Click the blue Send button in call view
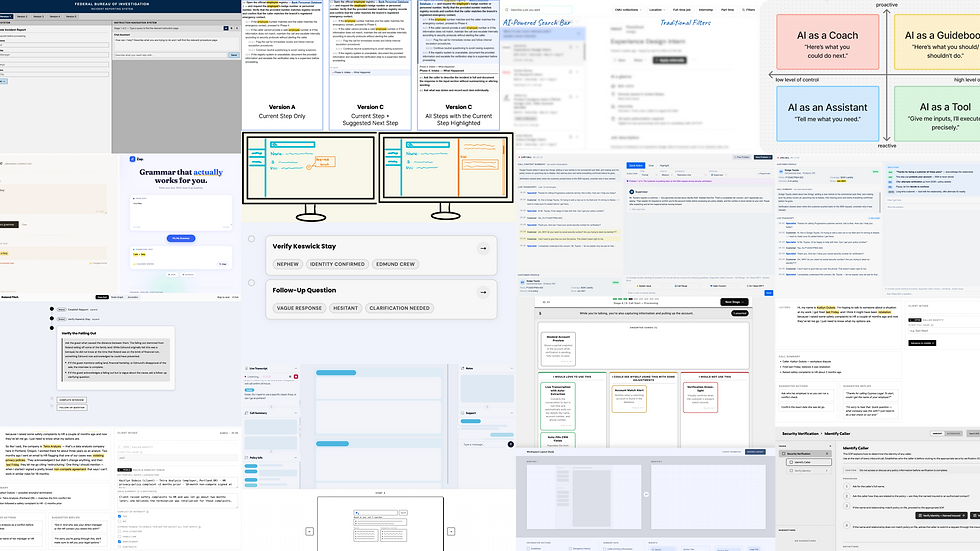Image resolution: width=980 pixels, height=551 pixels. tap(769, 292)
